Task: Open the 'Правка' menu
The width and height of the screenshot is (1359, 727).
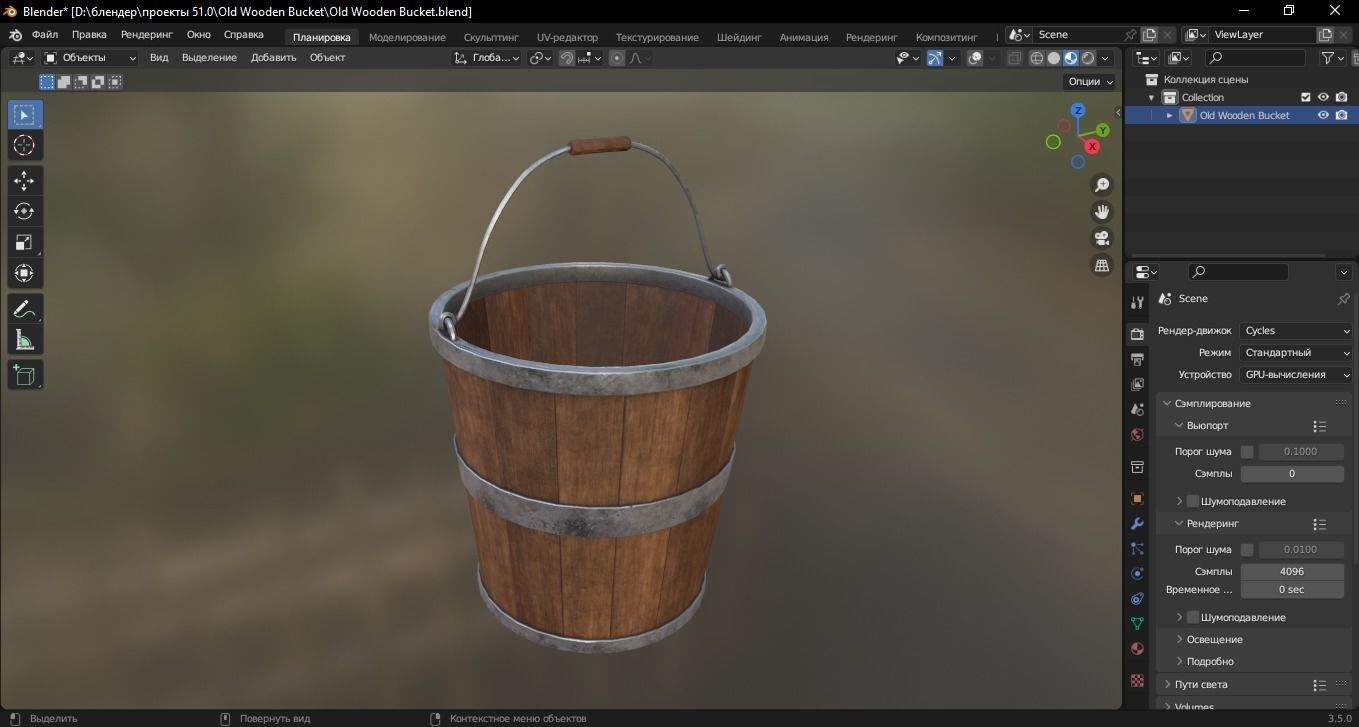Action: tap(89, 35)
